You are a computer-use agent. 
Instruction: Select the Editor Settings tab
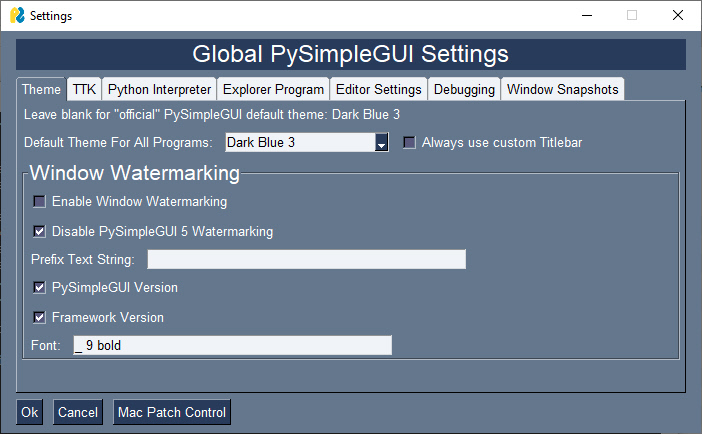coord(378,89)
